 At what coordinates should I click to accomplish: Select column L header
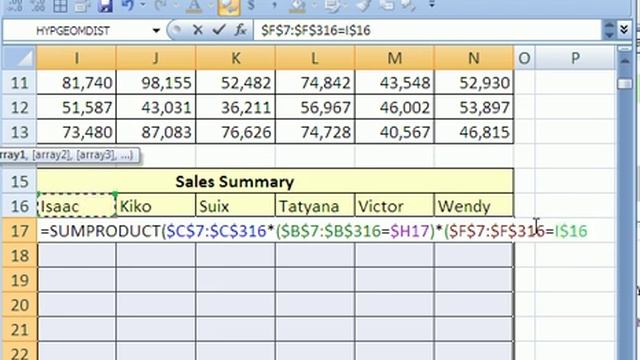(x=315, y=58)
